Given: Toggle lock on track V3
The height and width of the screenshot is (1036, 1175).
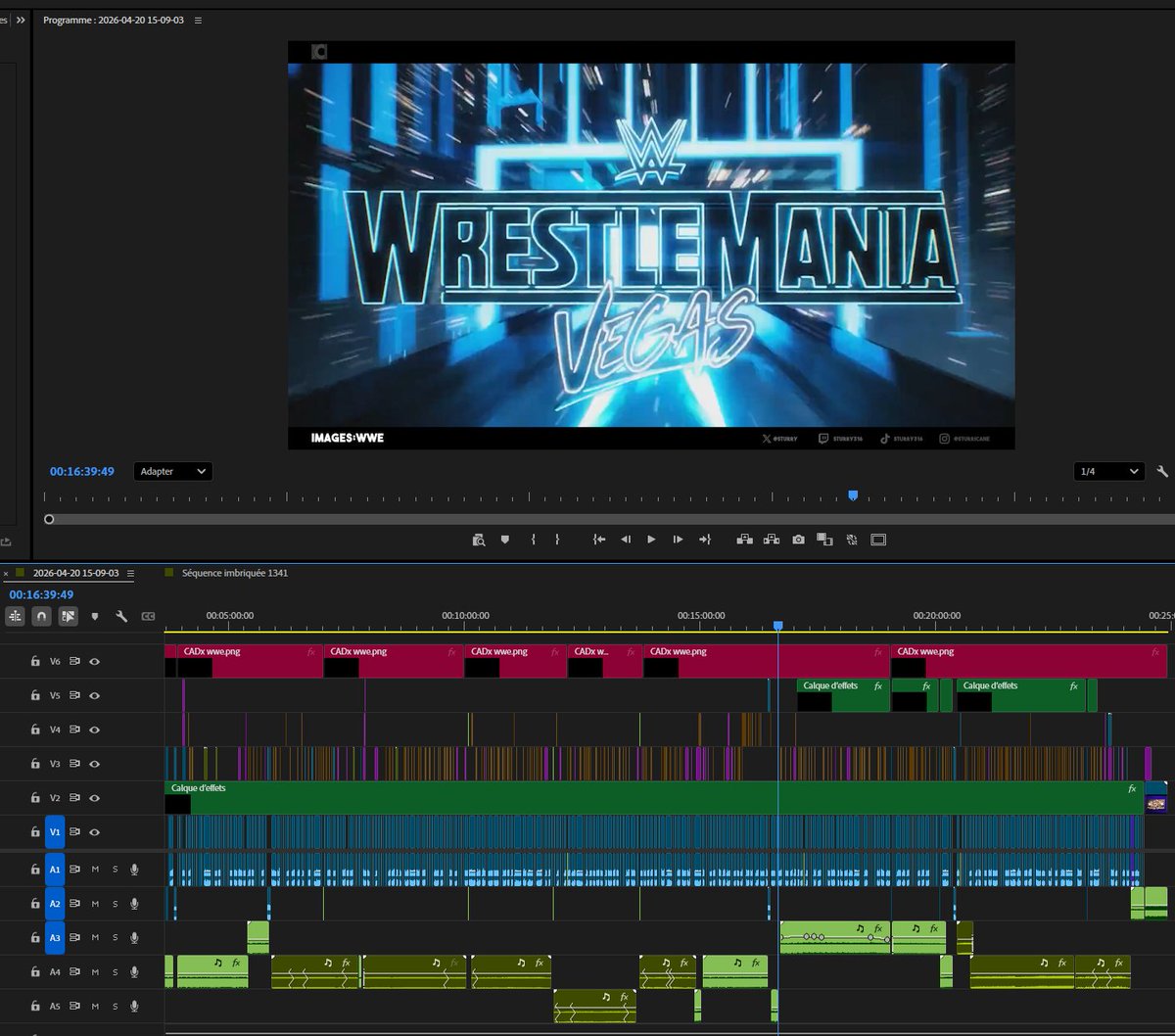Looking at the screenshot, I should click(34, 764).
